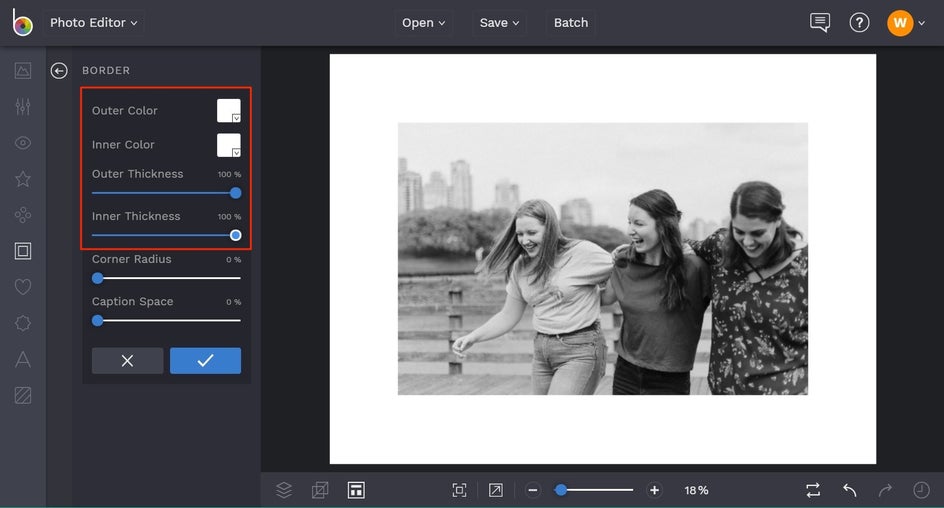
Task: Open the Inner Color swatch picker
Action: coord(229,145)
